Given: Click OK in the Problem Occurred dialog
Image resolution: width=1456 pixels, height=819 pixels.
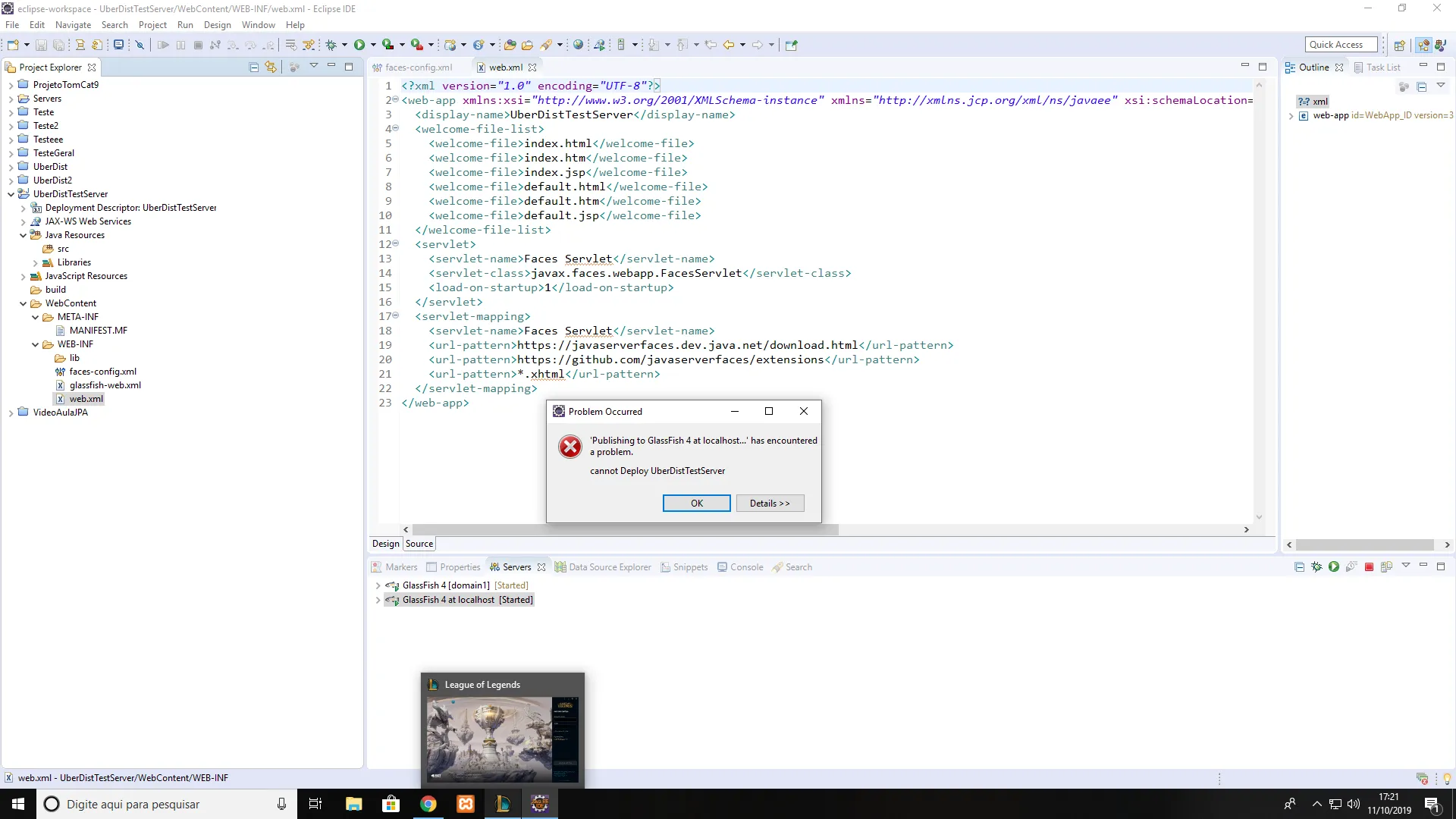Looking at the screenshot, I should 696,504.
